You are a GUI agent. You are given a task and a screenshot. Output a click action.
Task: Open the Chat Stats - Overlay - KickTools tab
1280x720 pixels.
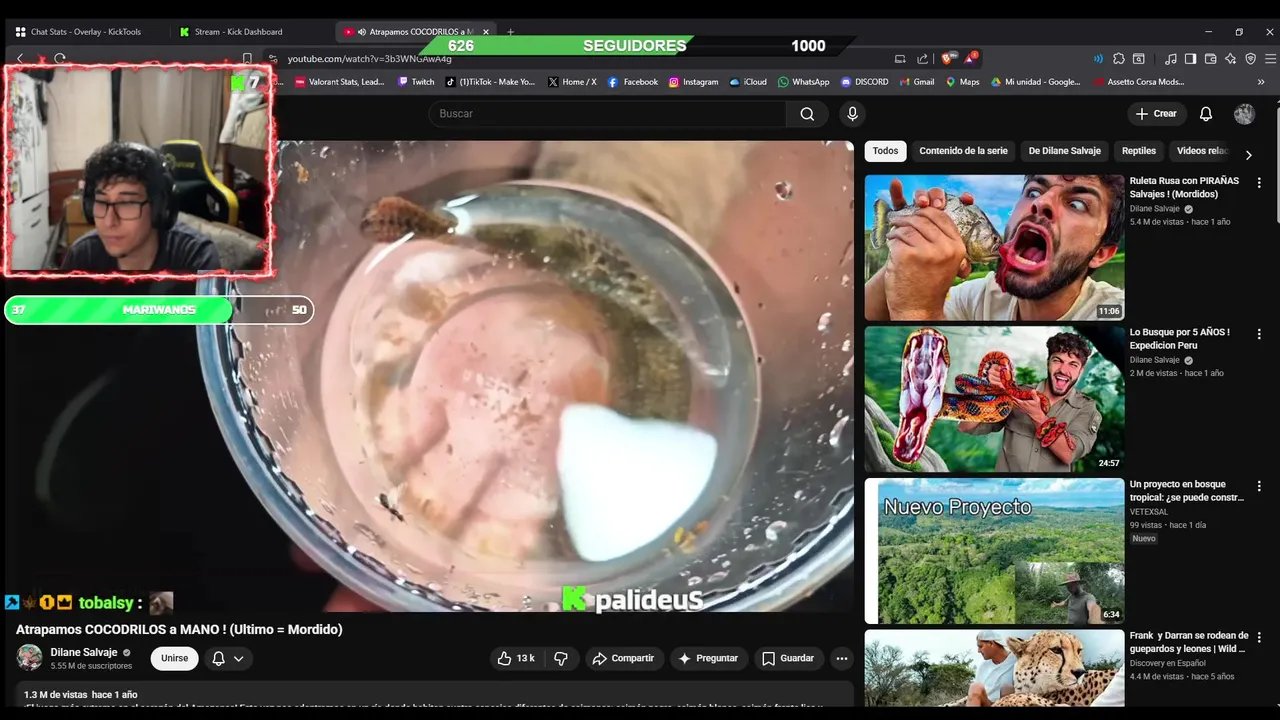coord(85,32)
